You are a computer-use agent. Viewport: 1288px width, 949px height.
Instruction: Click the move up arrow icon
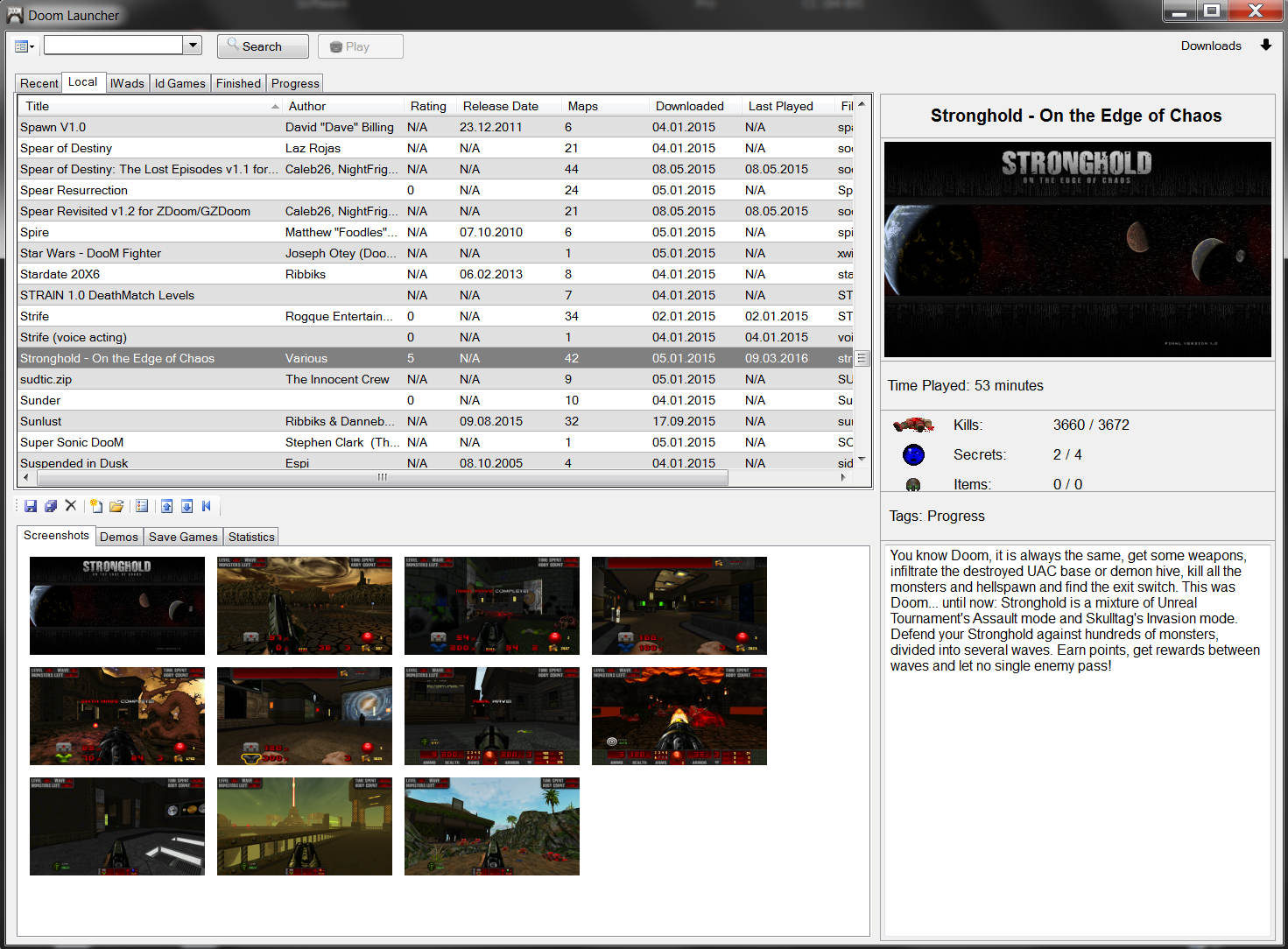click(166, 506)
